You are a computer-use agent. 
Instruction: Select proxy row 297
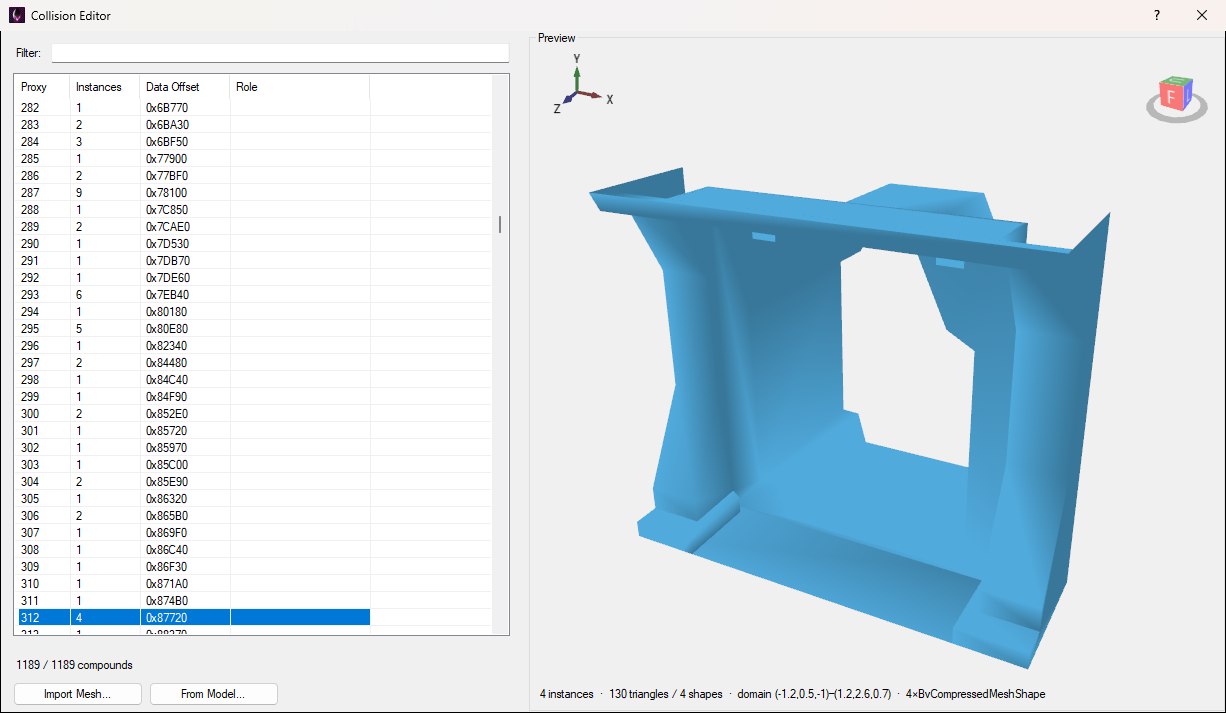194,362
